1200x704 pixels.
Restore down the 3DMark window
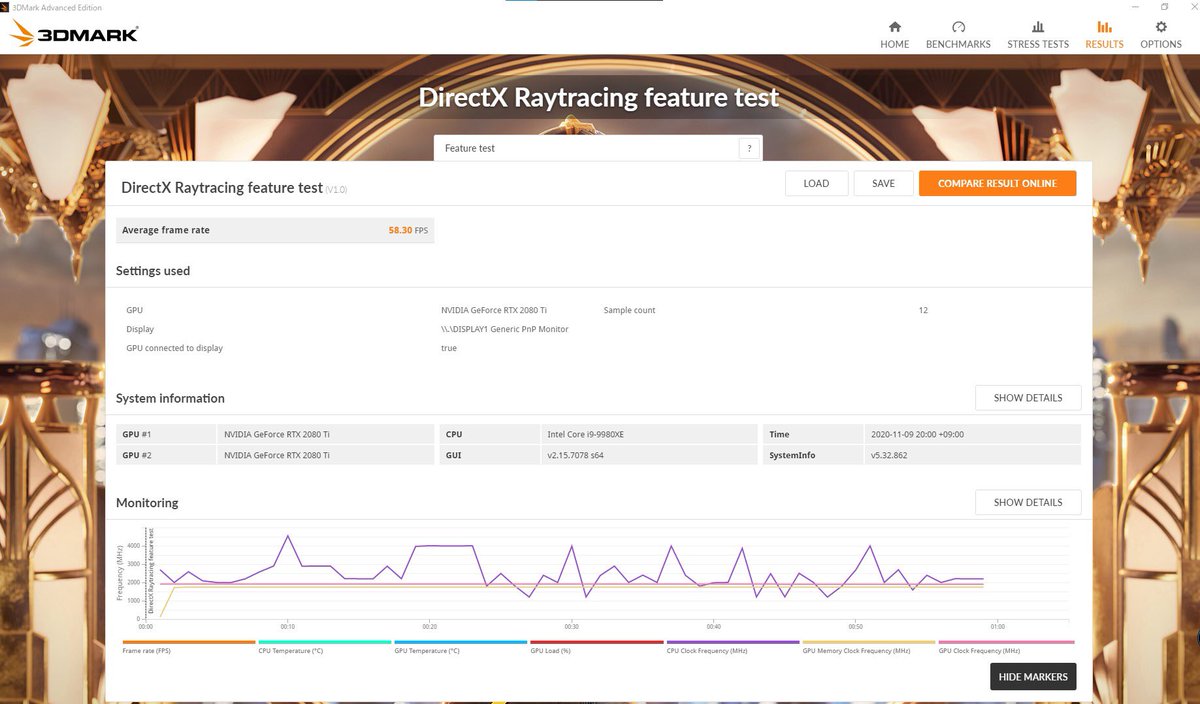[x=1164, y=6]
